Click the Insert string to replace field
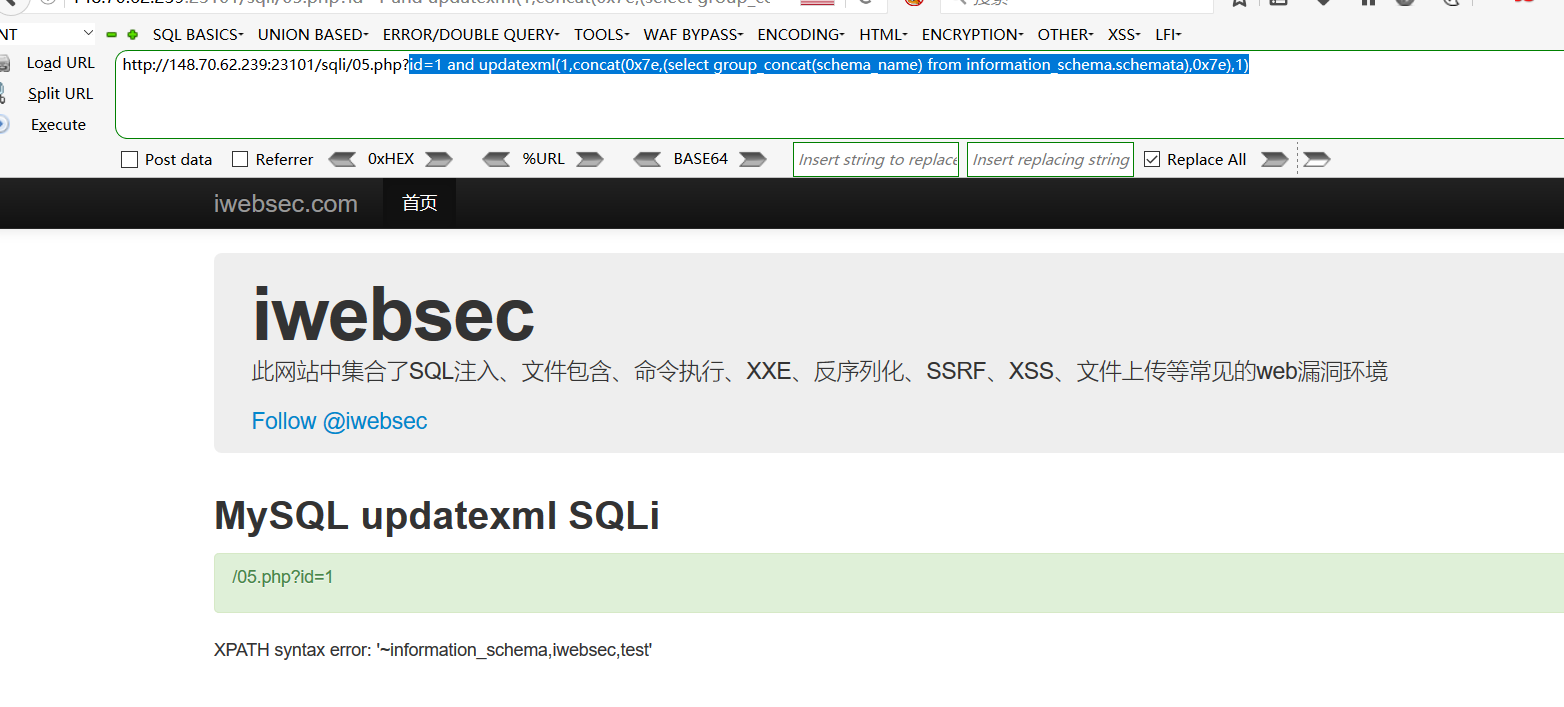Screen dimensions: 1564x707 (876, 159)
